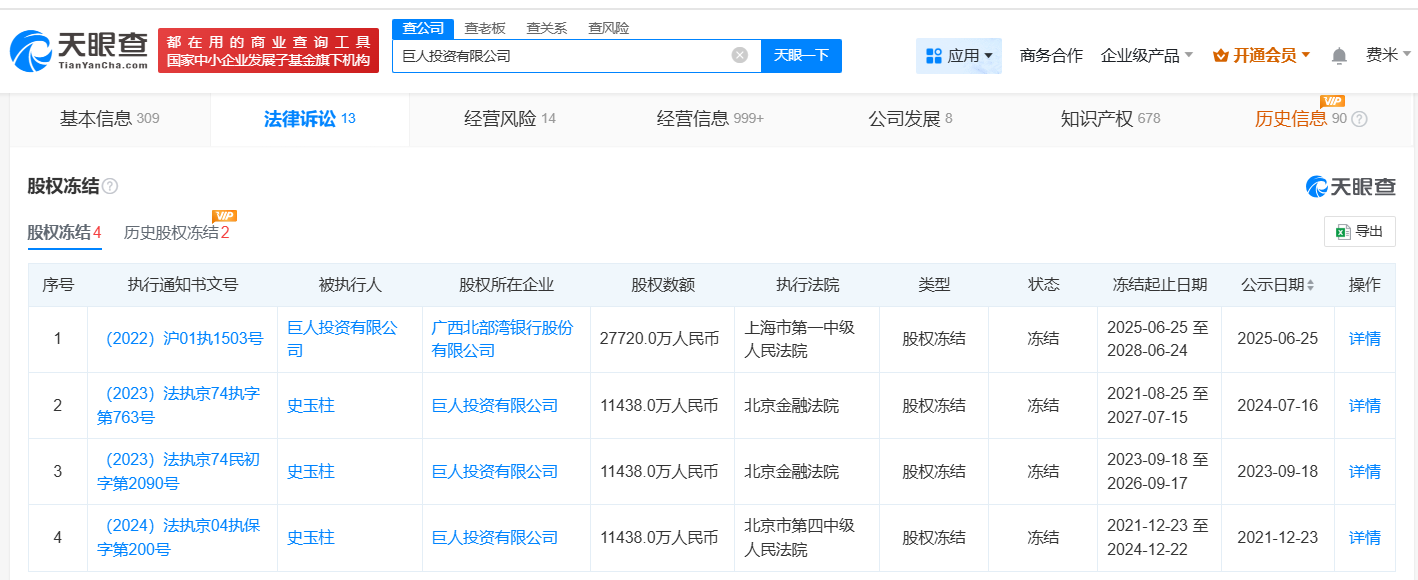Screen dimensions: 1418x580
Task: View 详情 for row 1
Action: point(1365,339)
